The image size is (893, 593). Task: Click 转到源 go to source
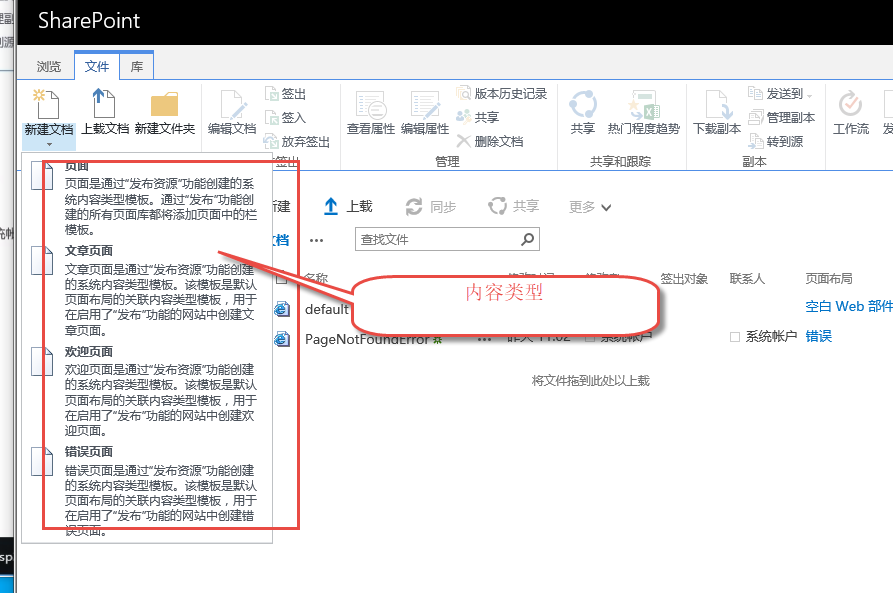click(776, 141)
